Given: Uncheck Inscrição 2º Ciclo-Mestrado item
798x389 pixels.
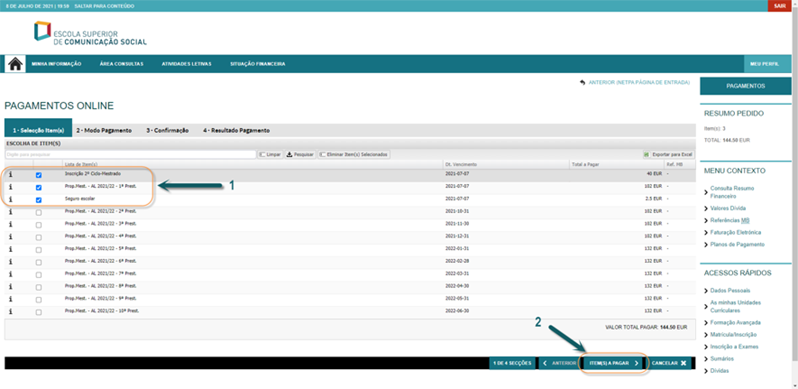Looking at the screenshot, I should point(39,175).
